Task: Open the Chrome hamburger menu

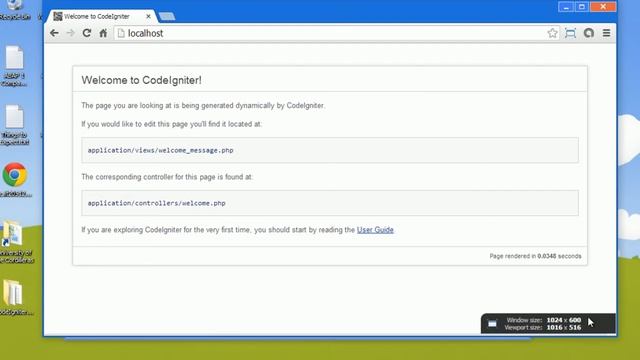Action: (607, 33)
